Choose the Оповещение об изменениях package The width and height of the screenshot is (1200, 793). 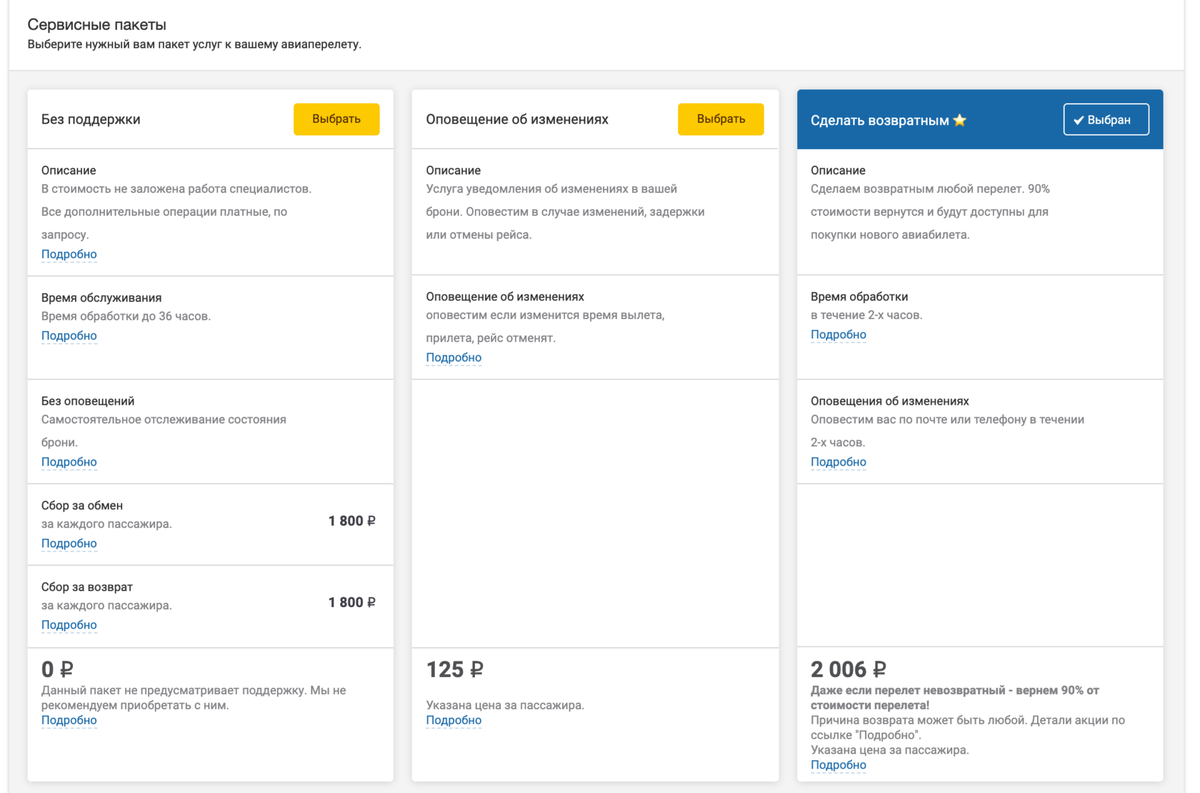click(x=720, y=119)
